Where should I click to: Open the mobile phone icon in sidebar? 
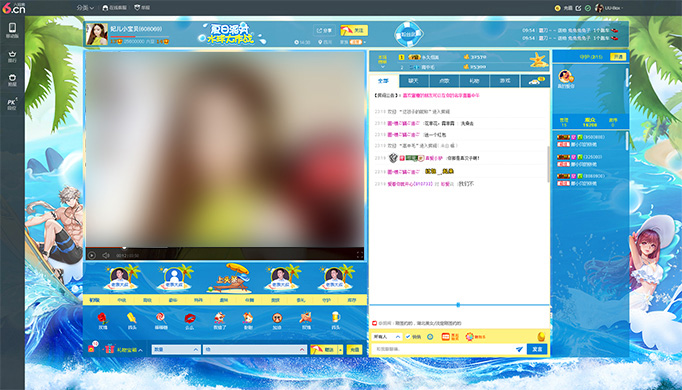click(12, 30)
